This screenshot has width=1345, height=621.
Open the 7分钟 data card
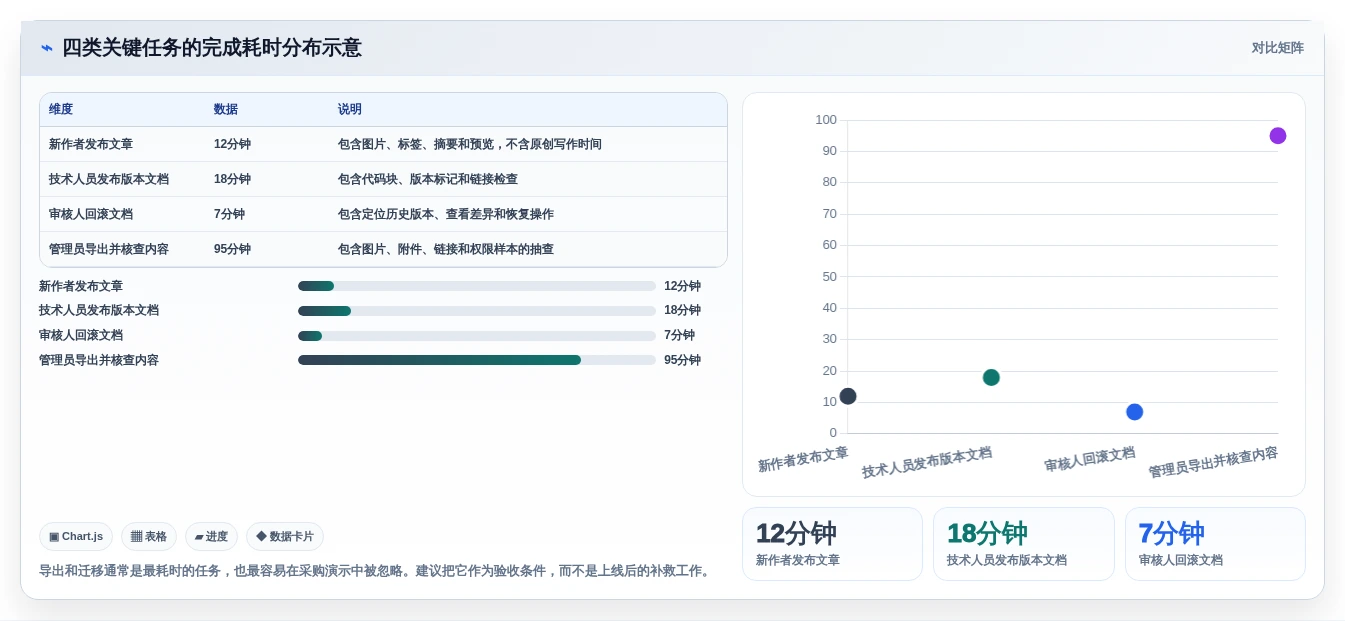click(x=1215, y=544)
